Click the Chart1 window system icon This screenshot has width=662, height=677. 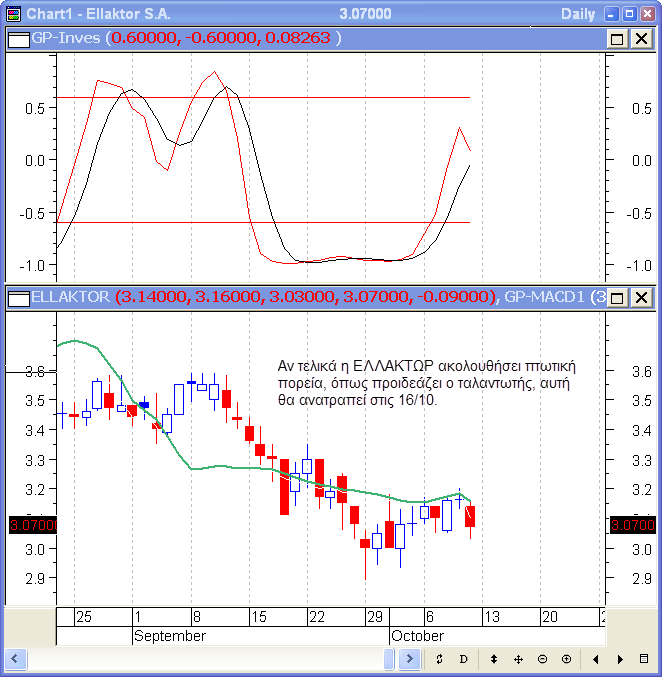coord(13,14)
